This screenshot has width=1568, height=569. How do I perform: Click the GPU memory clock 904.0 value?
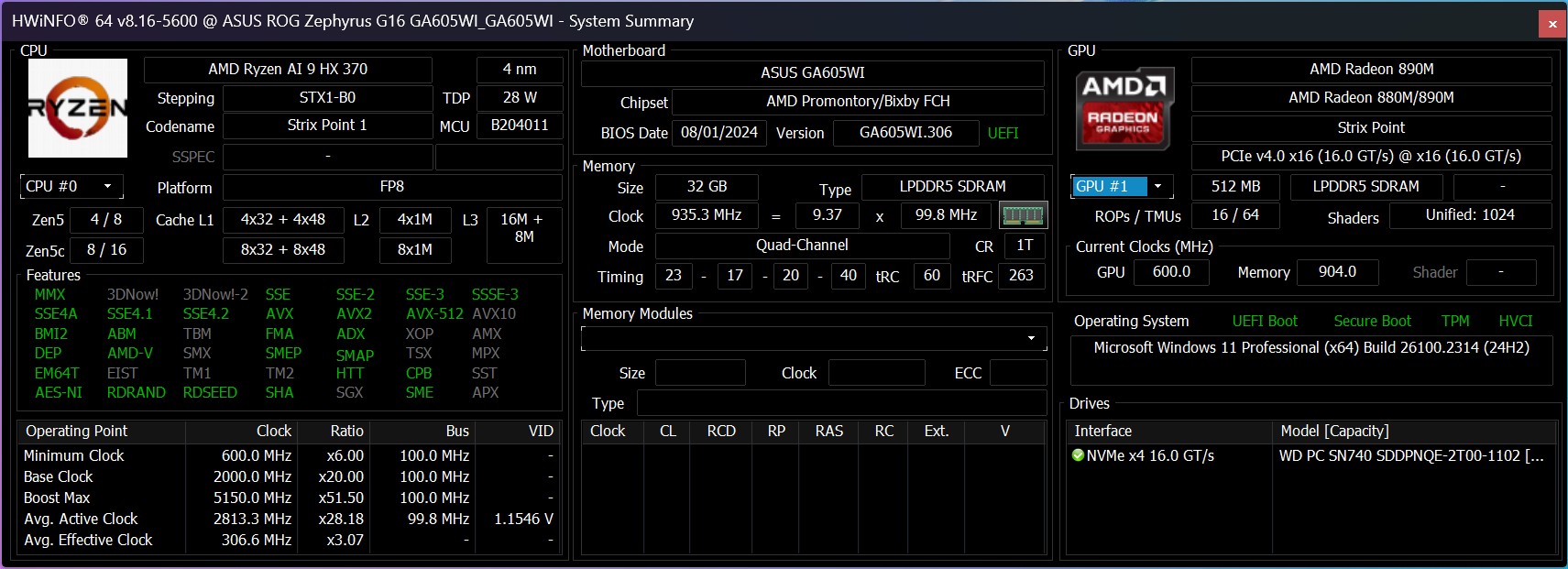pos(1337,272)
